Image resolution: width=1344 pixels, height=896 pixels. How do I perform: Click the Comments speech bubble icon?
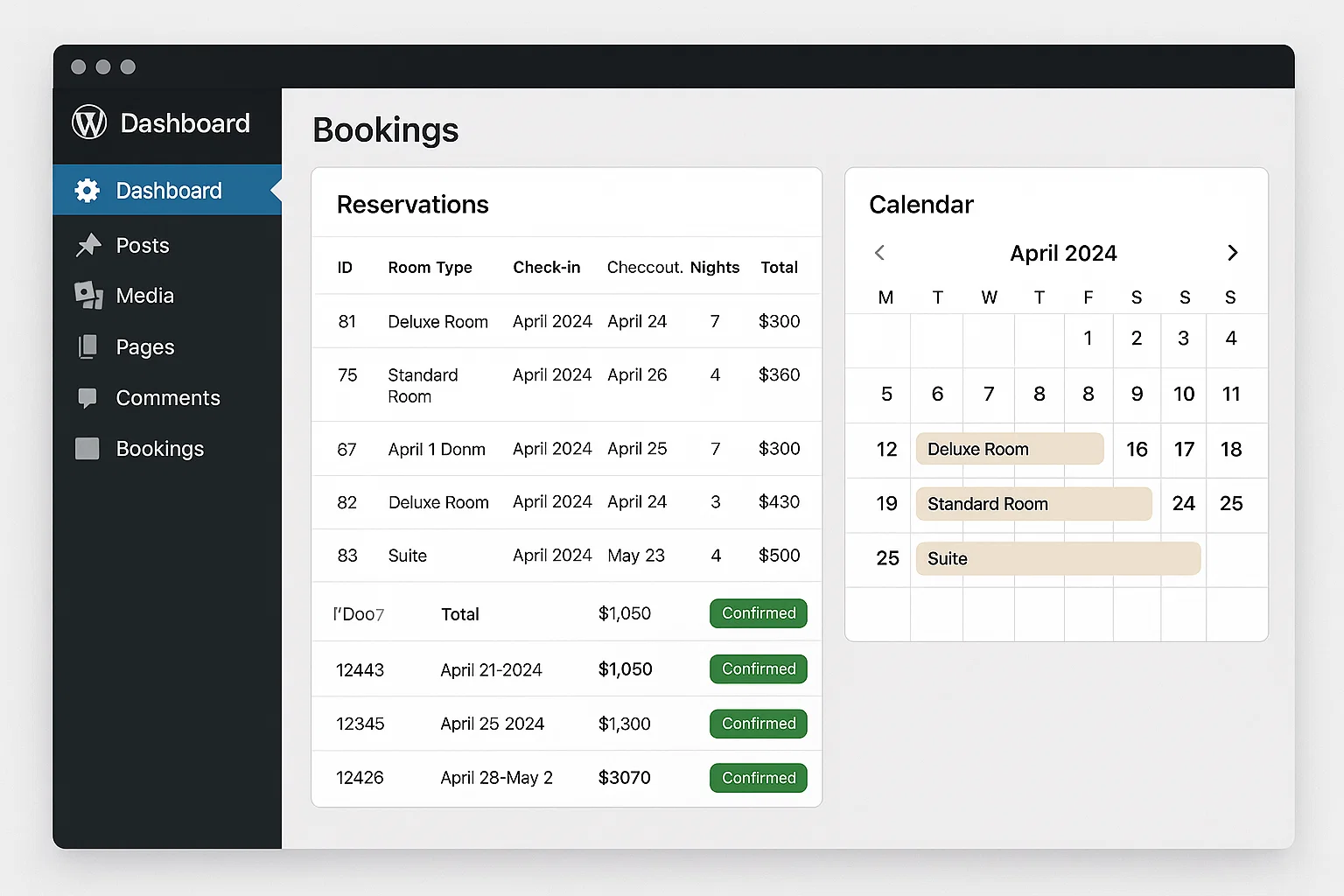pyautogui.click(x=87, y=398)
